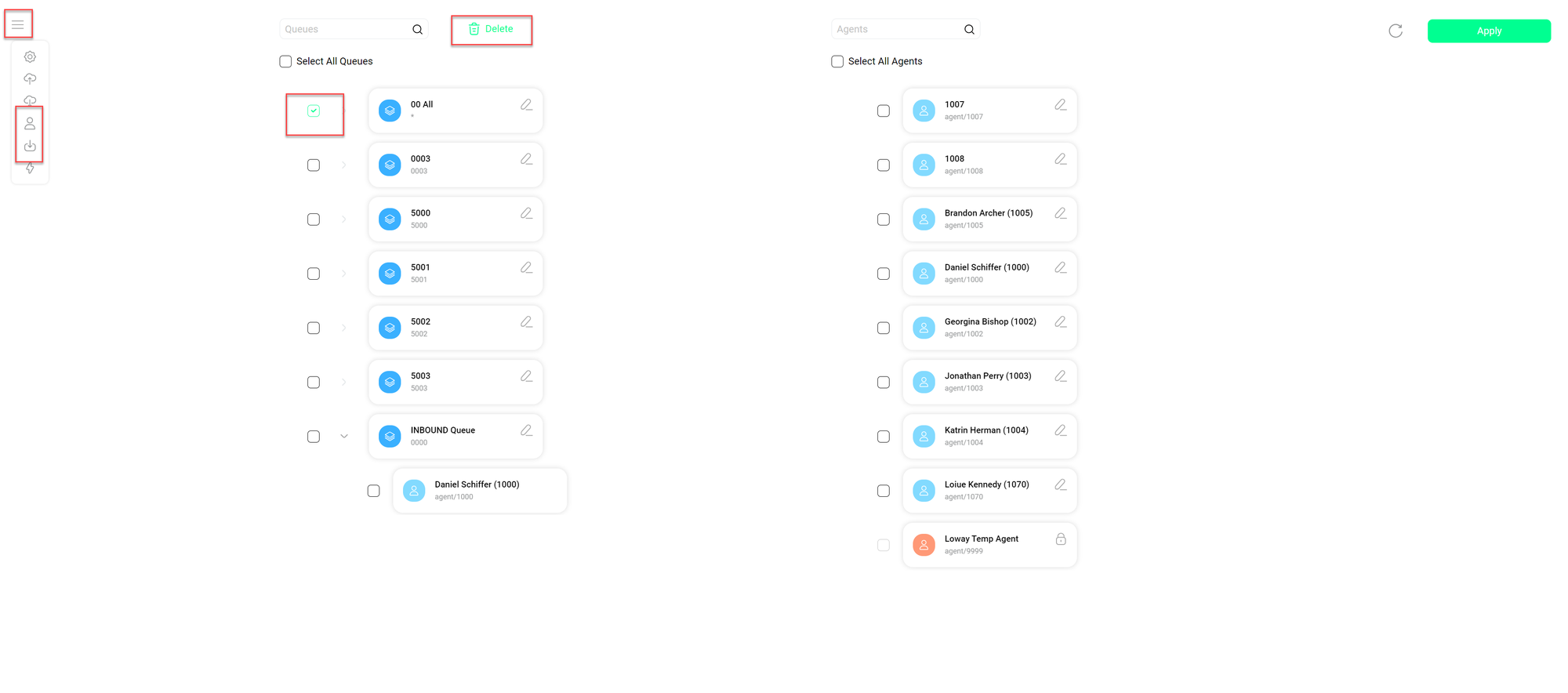
Task: Edit the 5001 queue pencil icon
Action: [526, 268]
